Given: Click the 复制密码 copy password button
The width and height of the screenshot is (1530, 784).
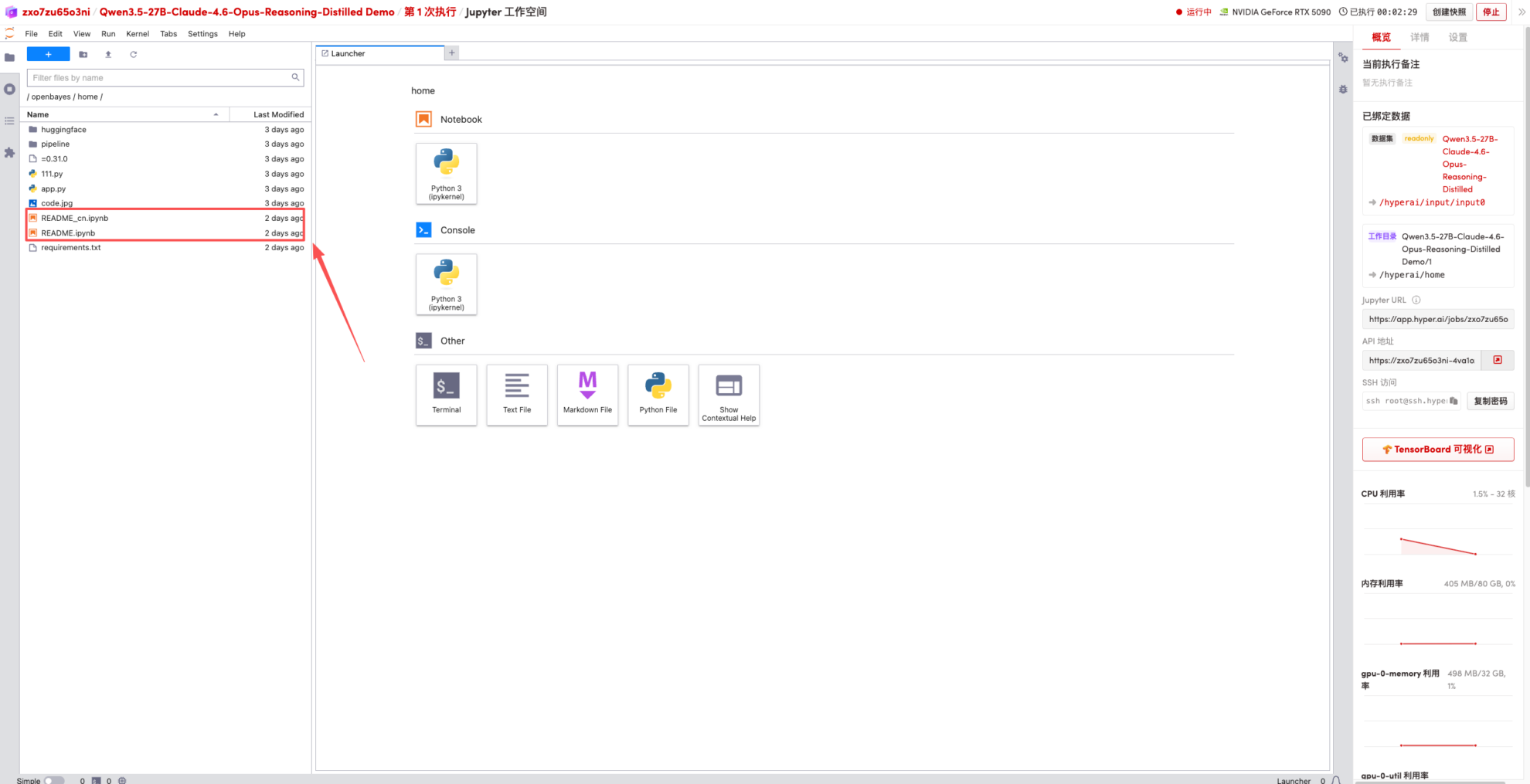Looking at the screenshot, I should point(1490,401).
